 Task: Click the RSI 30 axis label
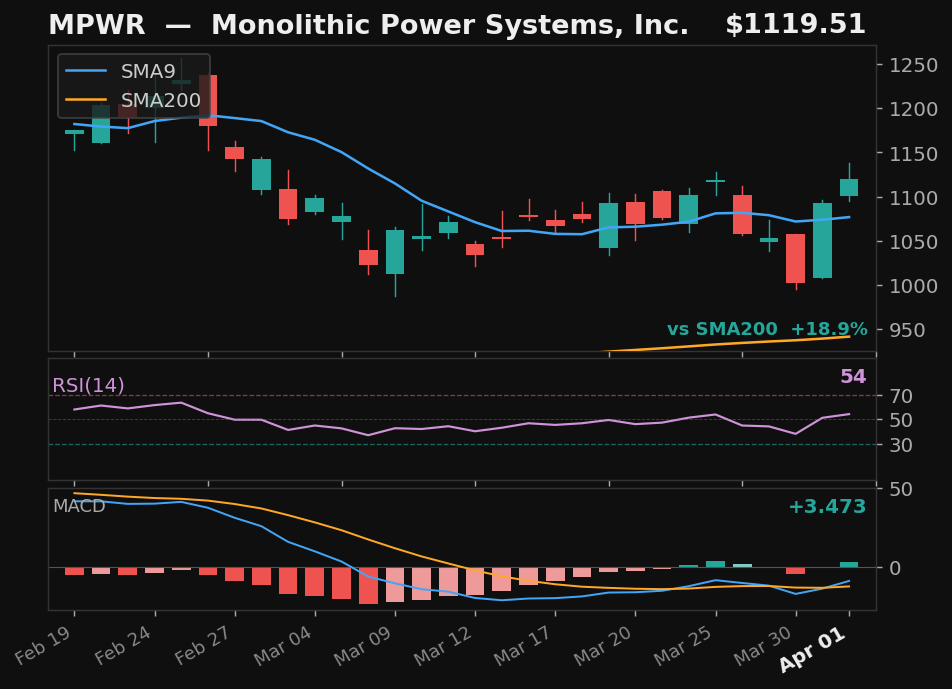tap(901, 445)
